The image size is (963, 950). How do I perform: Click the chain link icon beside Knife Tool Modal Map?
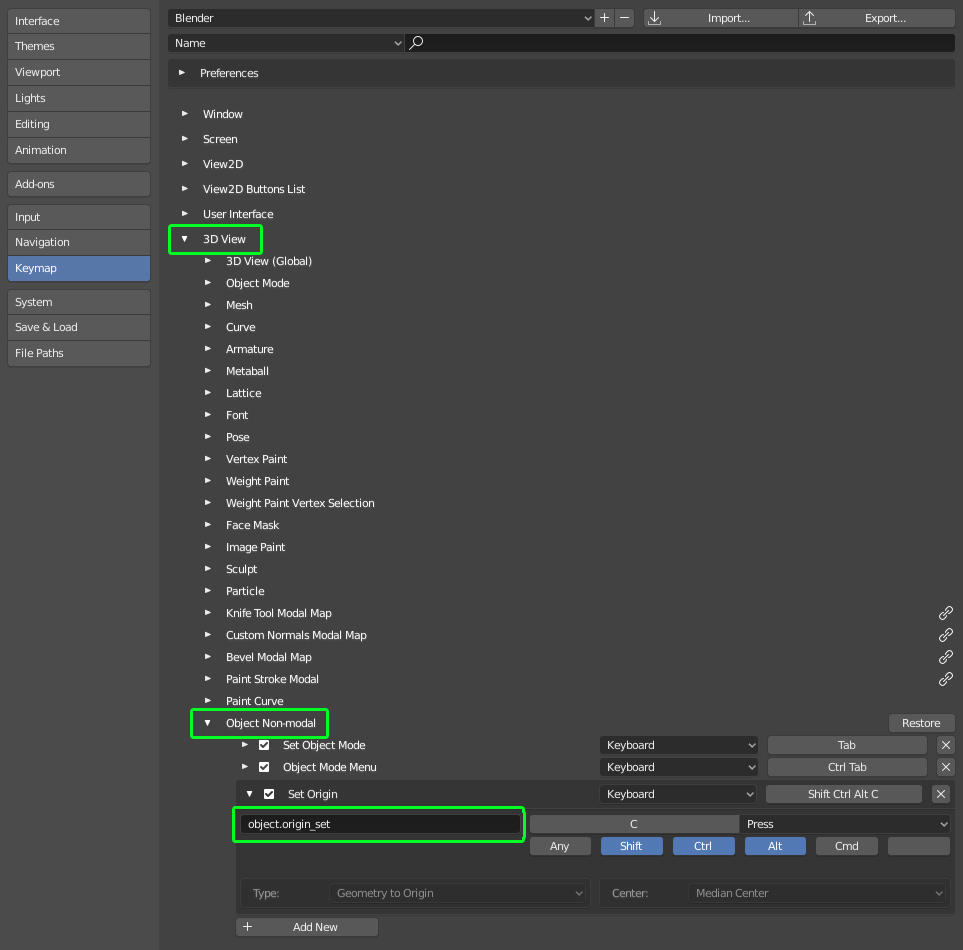[945, 613]
